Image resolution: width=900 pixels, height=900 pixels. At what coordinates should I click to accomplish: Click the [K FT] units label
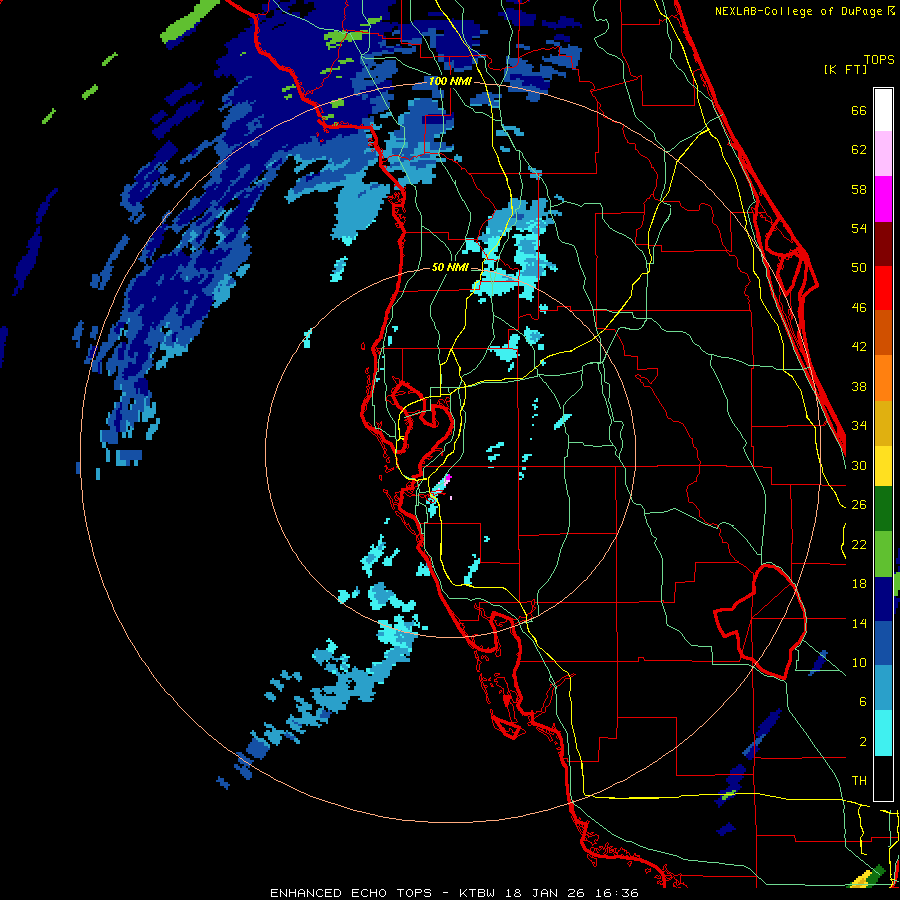845,70
